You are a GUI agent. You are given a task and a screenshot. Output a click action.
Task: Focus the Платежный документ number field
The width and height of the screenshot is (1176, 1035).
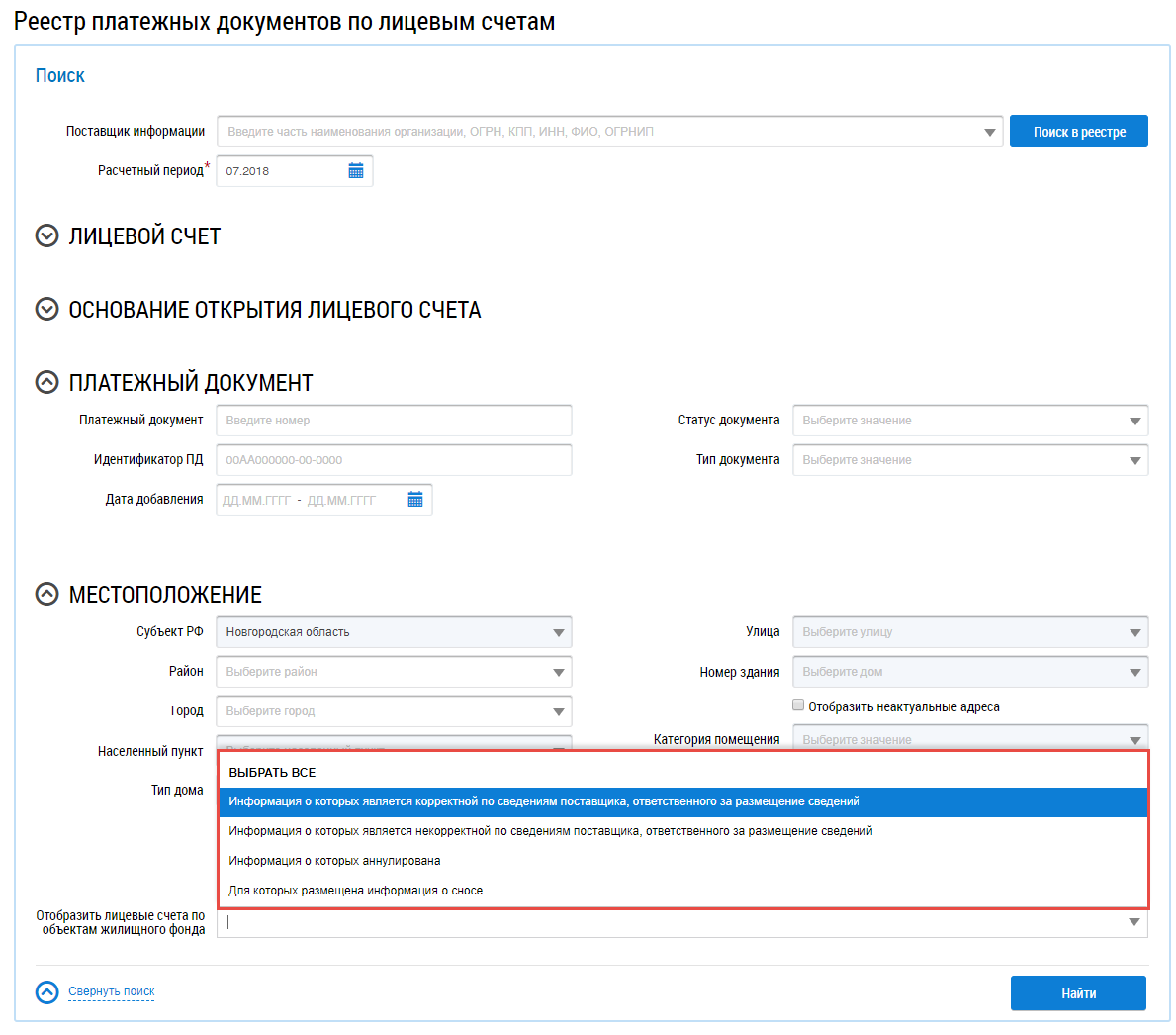[x=394, y=421]
